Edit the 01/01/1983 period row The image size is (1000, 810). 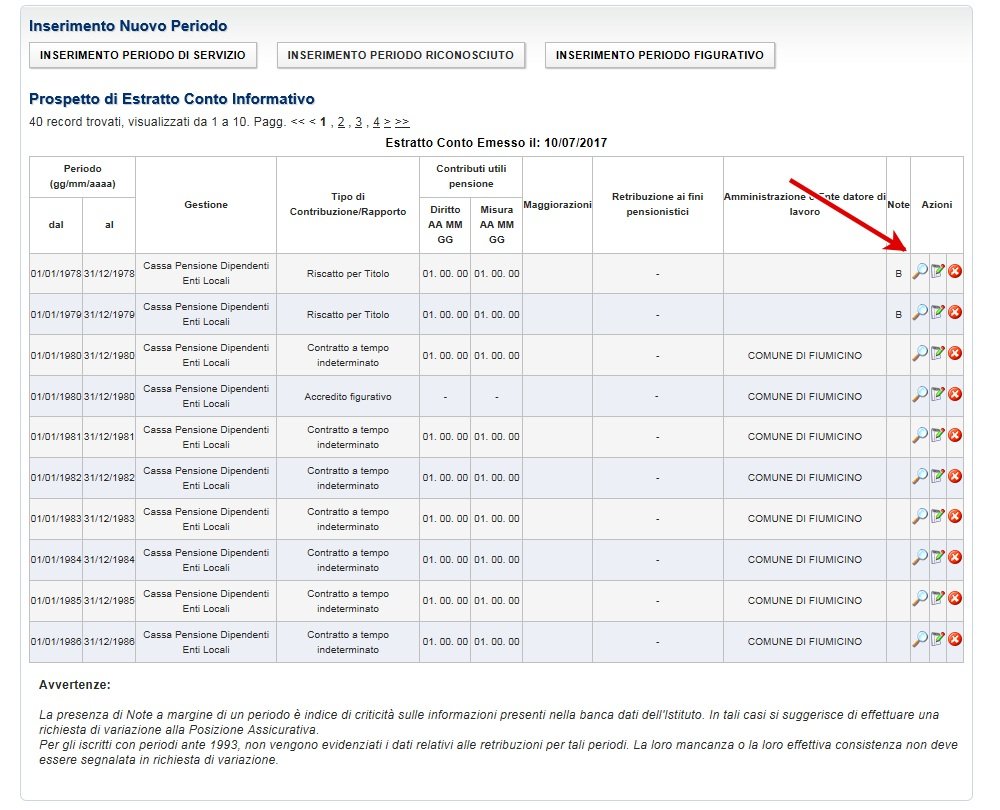pyautogui.click(x=938, y=516)
